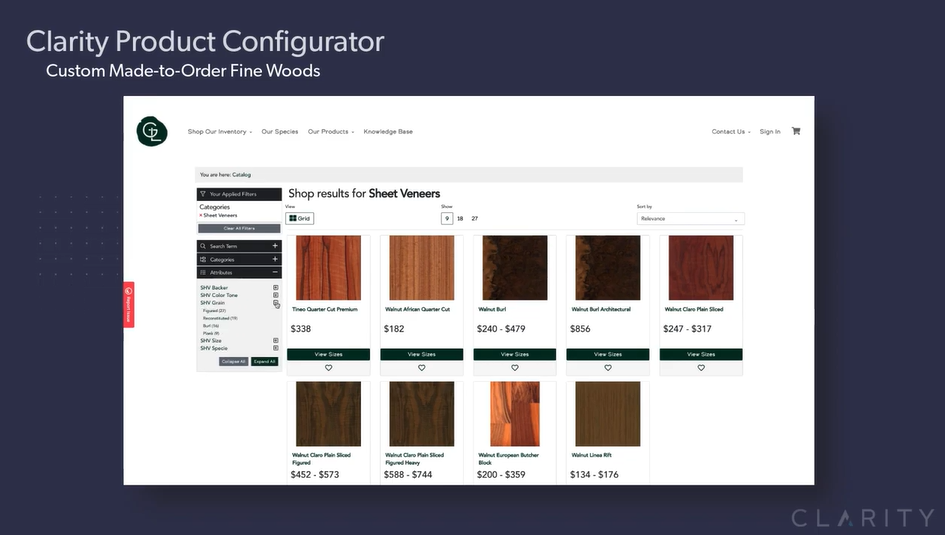Open Walnut Burl Architectural thumbnail
Viewport: 945px width, 535px height.
[608, 268]
